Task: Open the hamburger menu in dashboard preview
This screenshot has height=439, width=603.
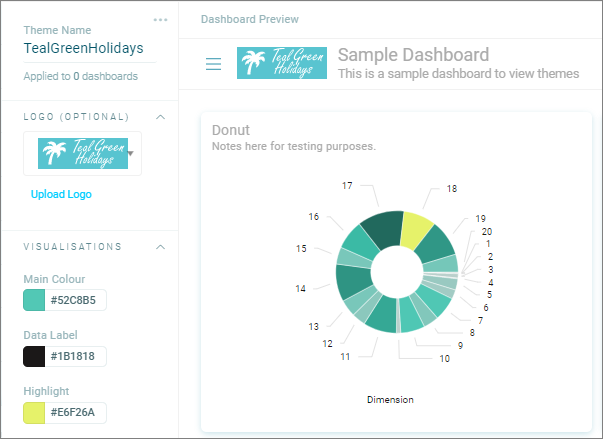Action: (x=213, y=63)
